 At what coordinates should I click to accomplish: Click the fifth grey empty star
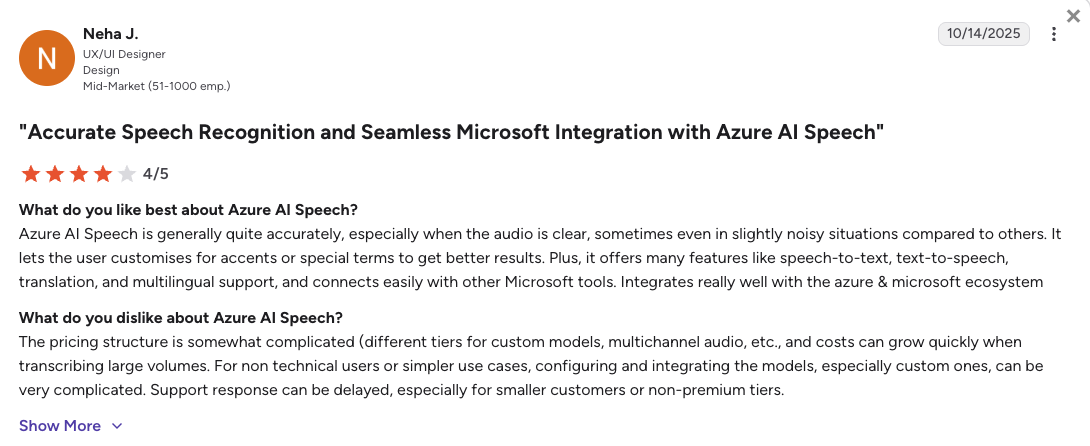127,174
